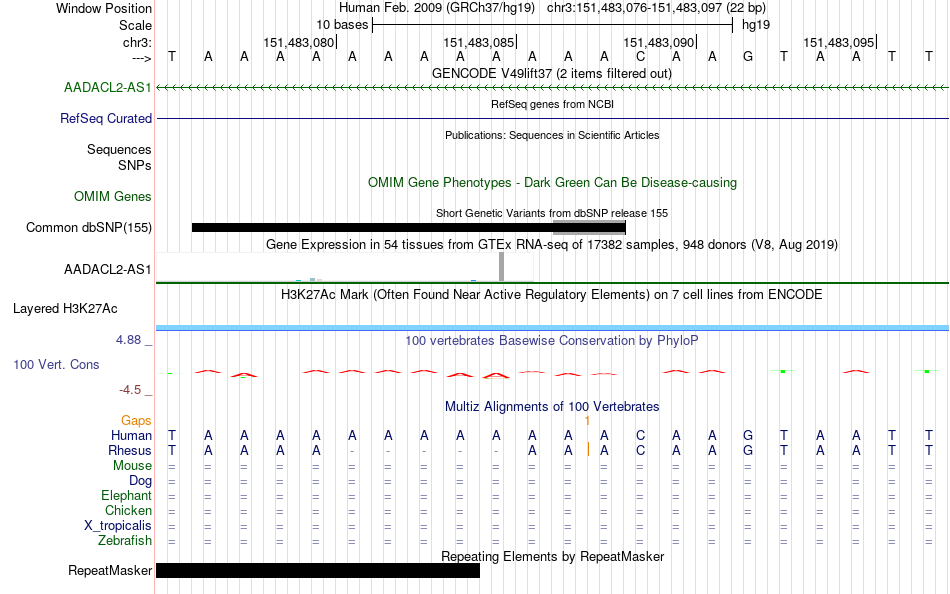Click the Scale label
This screenshot has width=950, height=594.
[x=135, y=26]
